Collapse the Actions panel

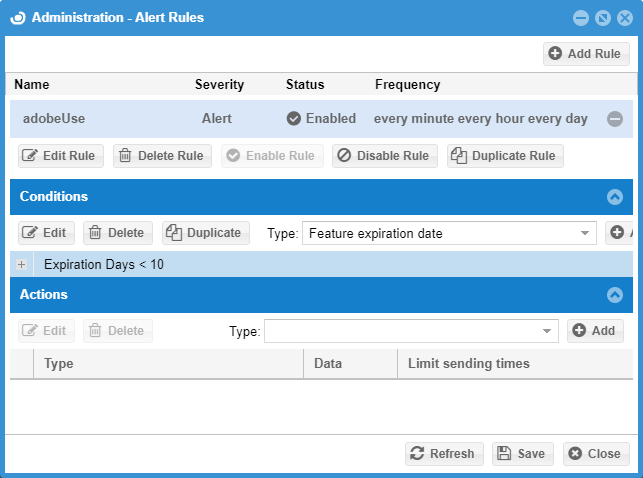coord(615,295)
